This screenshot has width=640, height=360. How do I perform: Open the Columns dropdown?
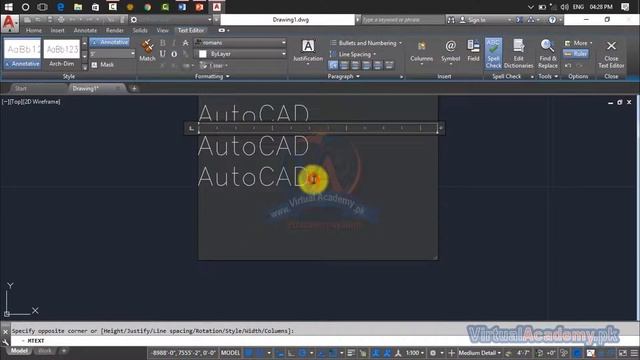pyautogui.click(x=422, y=52)
